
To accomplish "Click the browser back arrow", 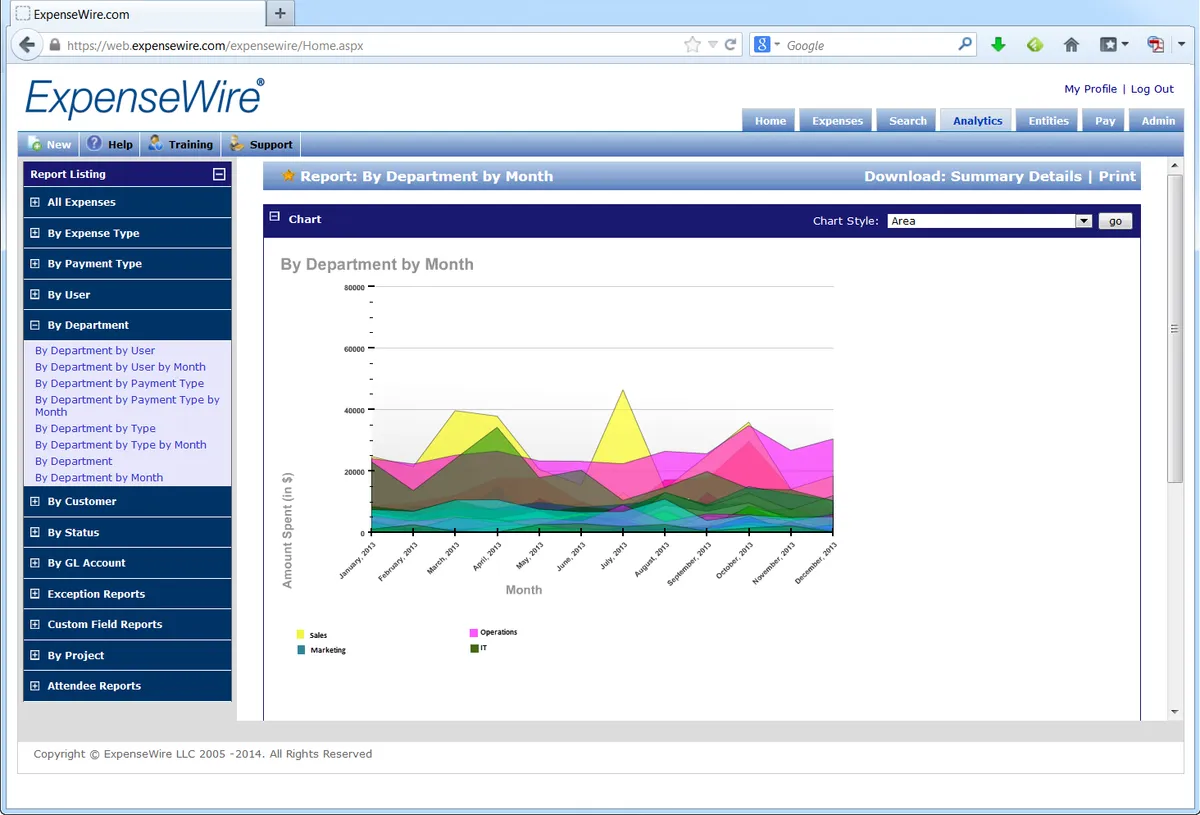I will 28,44.
